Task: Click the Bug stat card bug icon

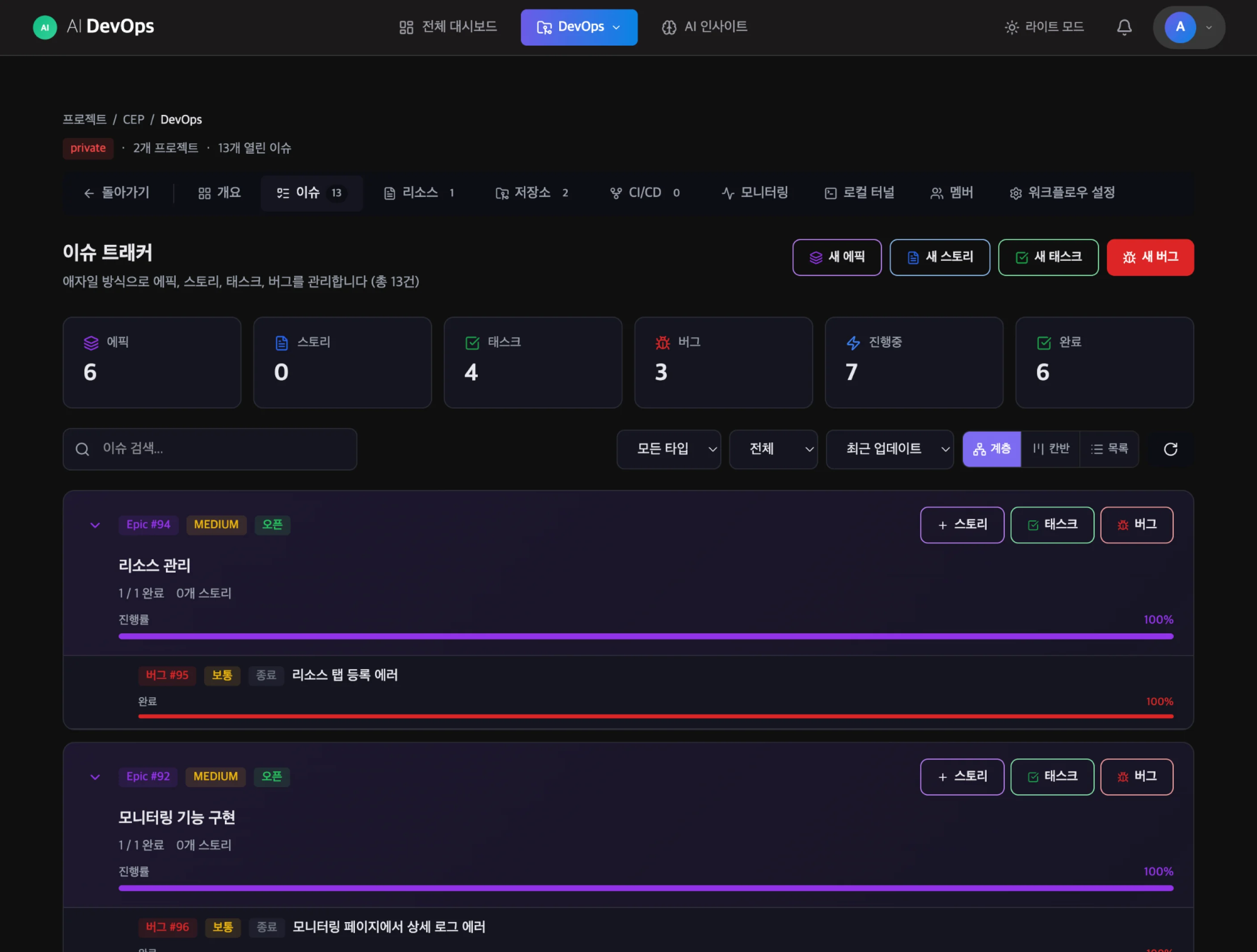Action: point(662,342)
